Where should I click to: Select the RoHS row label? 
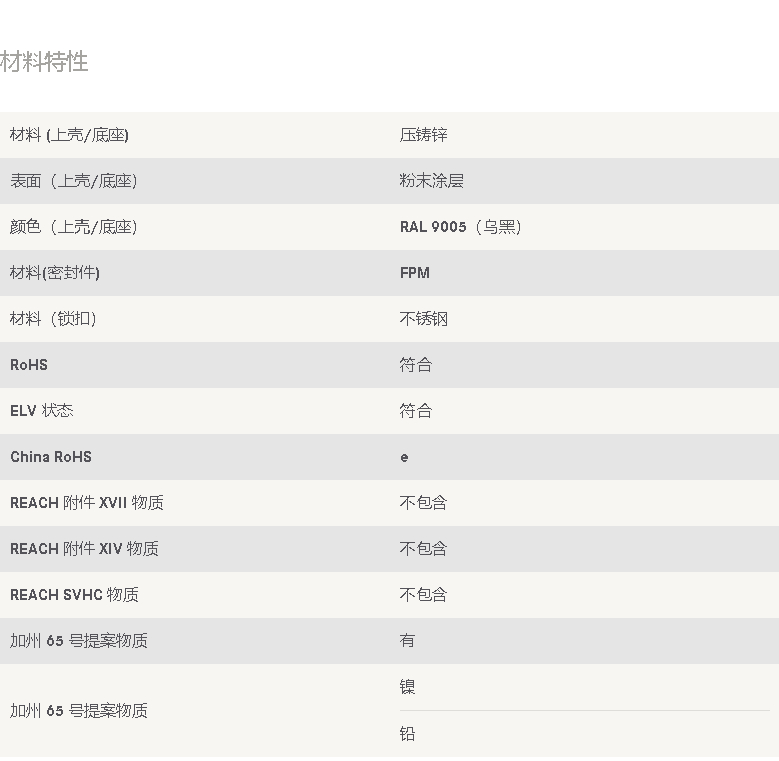pyautogui.click(x=29, y=365)
